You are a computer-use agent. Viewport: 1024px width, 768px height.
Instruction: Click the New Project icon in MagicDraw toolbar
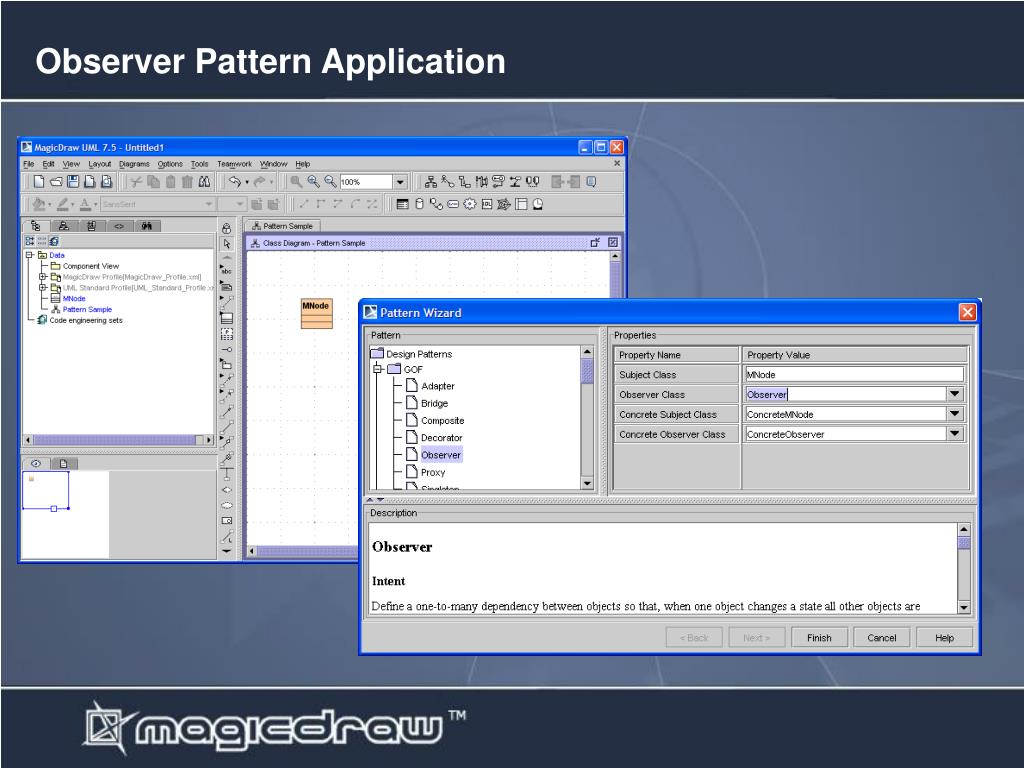39,182
